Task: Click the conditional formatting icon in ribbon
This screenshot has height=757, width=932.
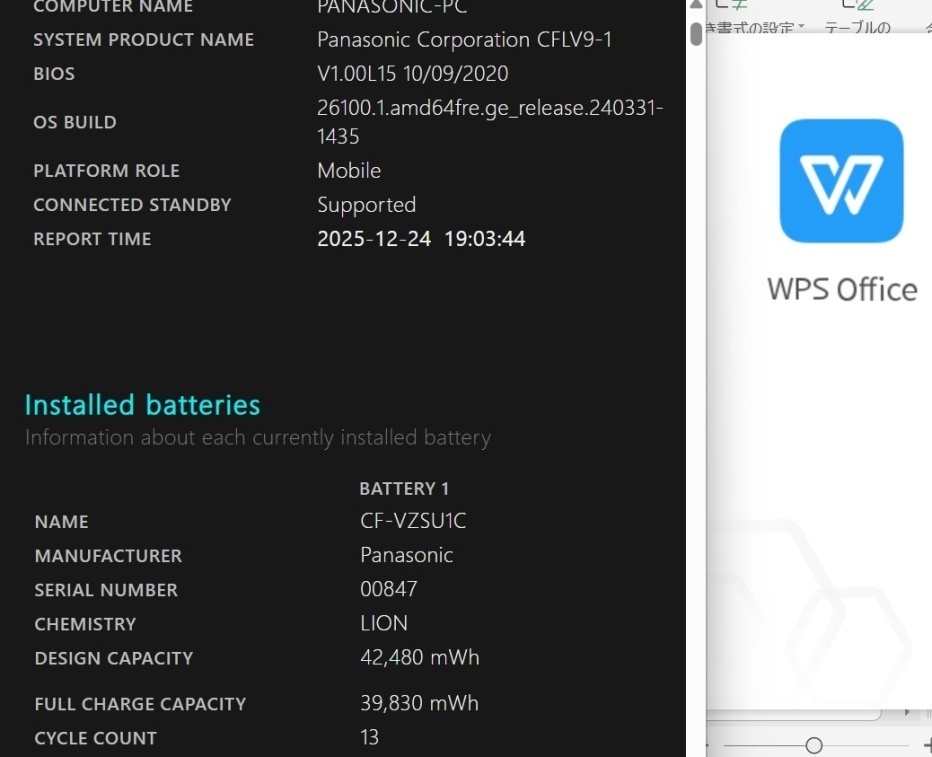Action: [x=733, y=6]
